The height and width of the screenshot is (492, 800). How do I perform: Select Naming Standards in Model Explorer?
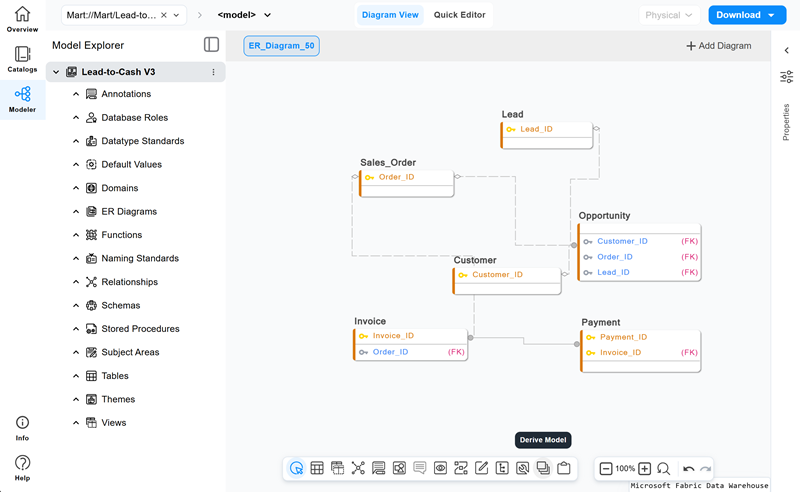click(x=140, y=258)
